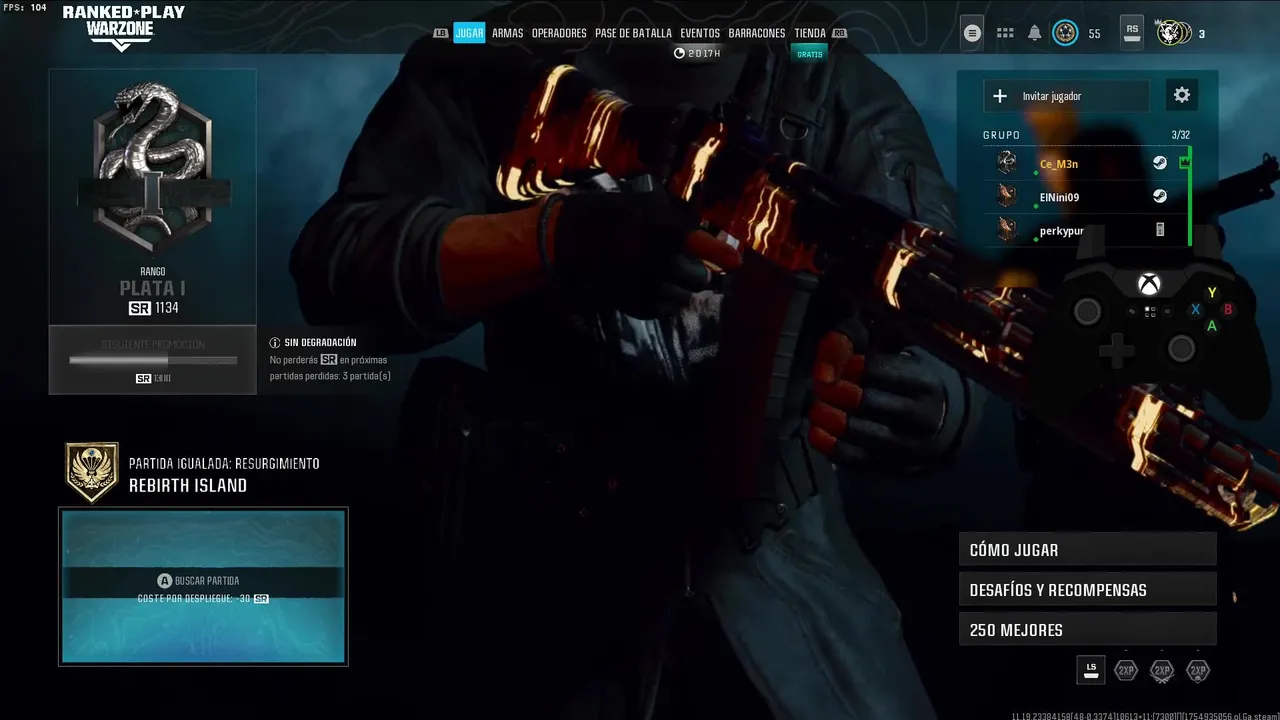Select the first 2XP token icon
Viewport: 1280px width, 720px height.
point(1127,670)
